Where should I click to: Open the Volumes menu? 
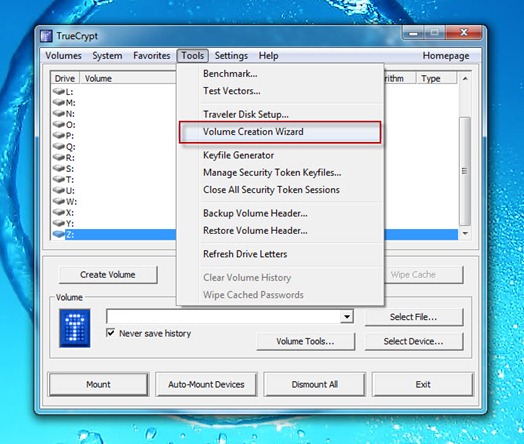click(x=63, y=55)
